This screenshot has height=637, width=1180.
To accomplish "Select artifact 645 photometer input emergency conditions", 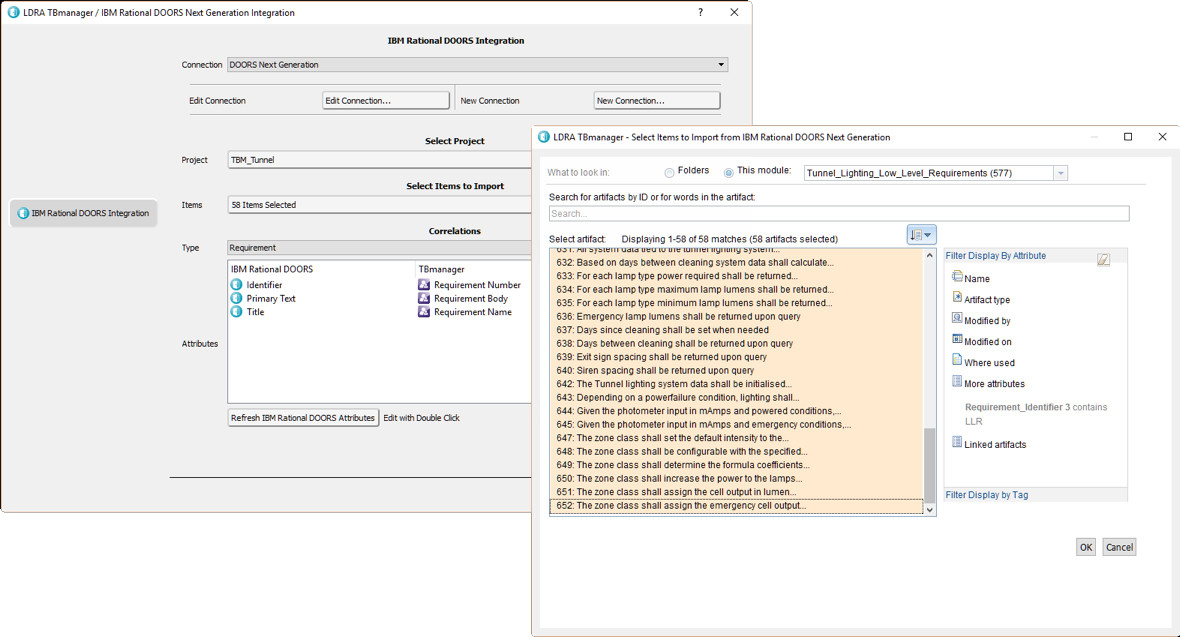I will click(x=736, y=425).
